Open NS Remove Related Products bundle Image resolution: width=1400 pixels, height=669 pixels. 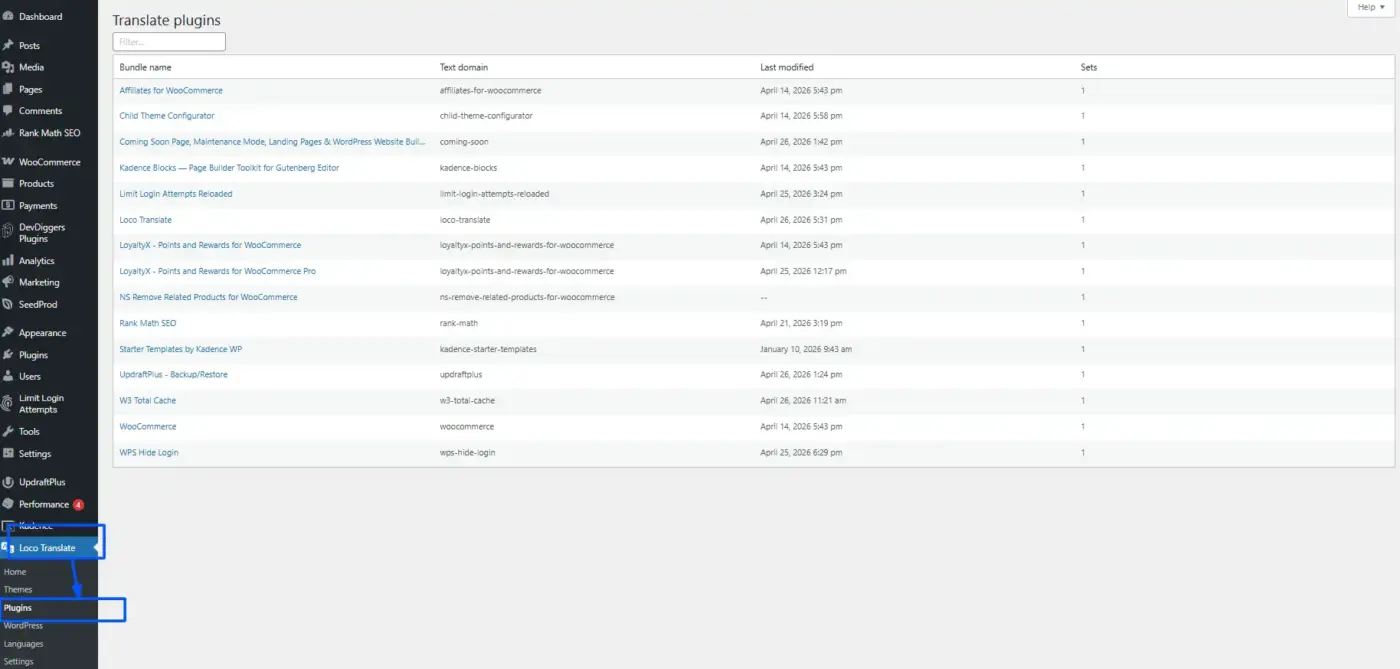click(x=208, y=297)
